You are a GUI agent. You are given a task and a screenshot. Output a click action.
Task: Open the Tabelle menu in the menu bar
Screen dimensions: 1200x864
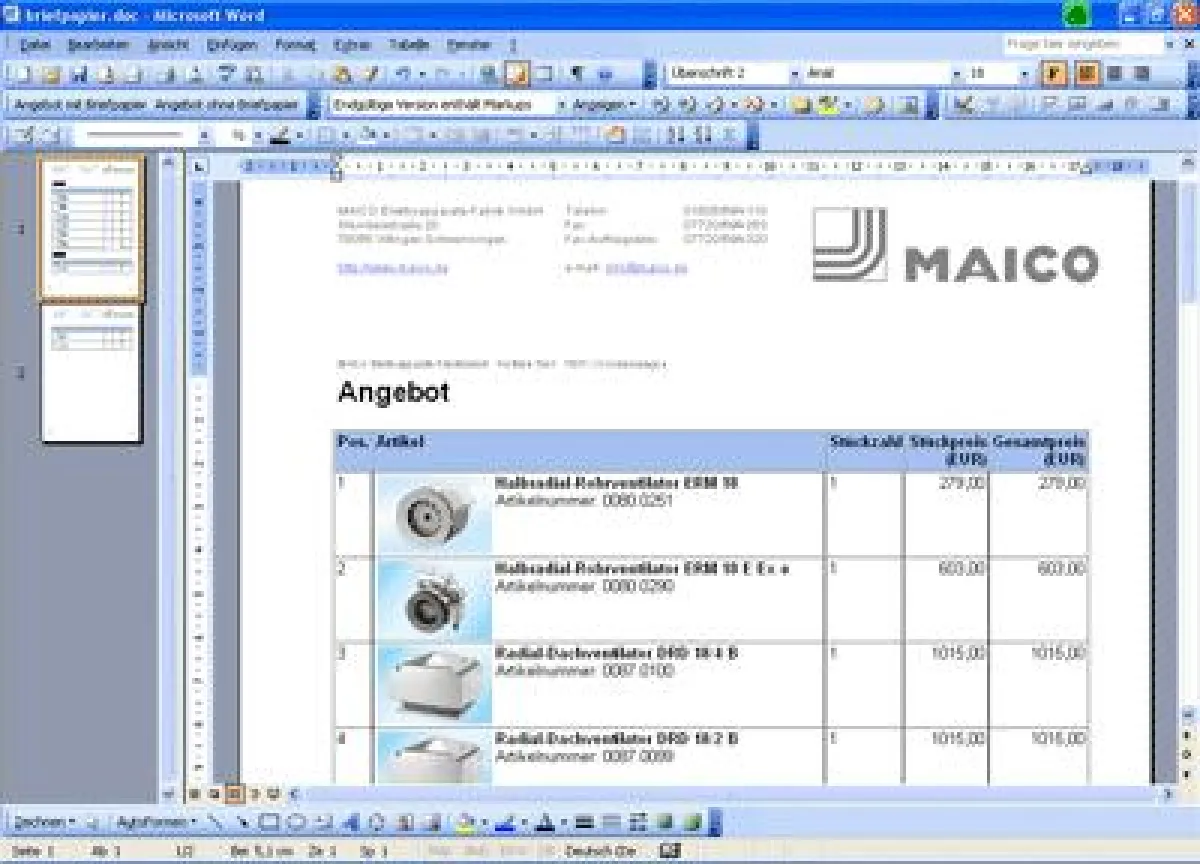tap(412, 44)
